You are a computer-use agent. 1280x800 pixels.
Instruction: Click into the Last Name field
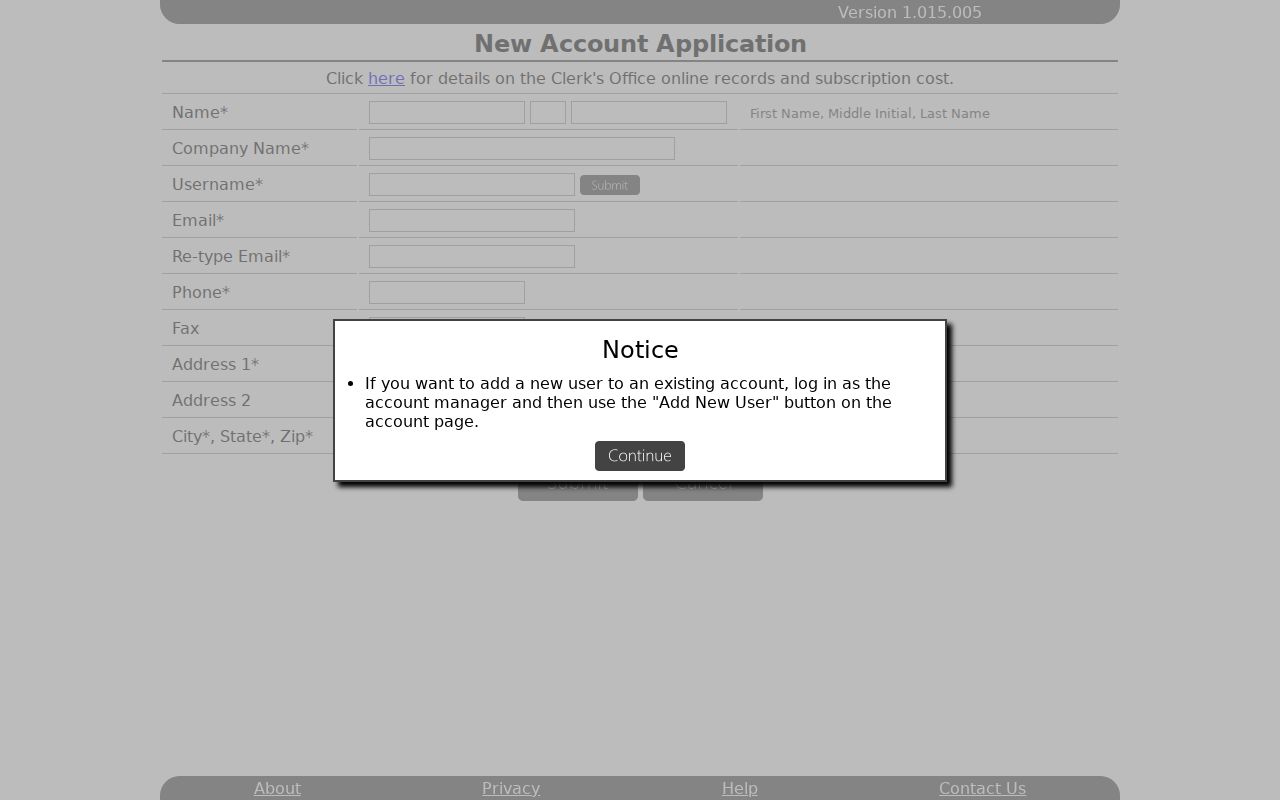pyautogui.click(x=649, y=112)
